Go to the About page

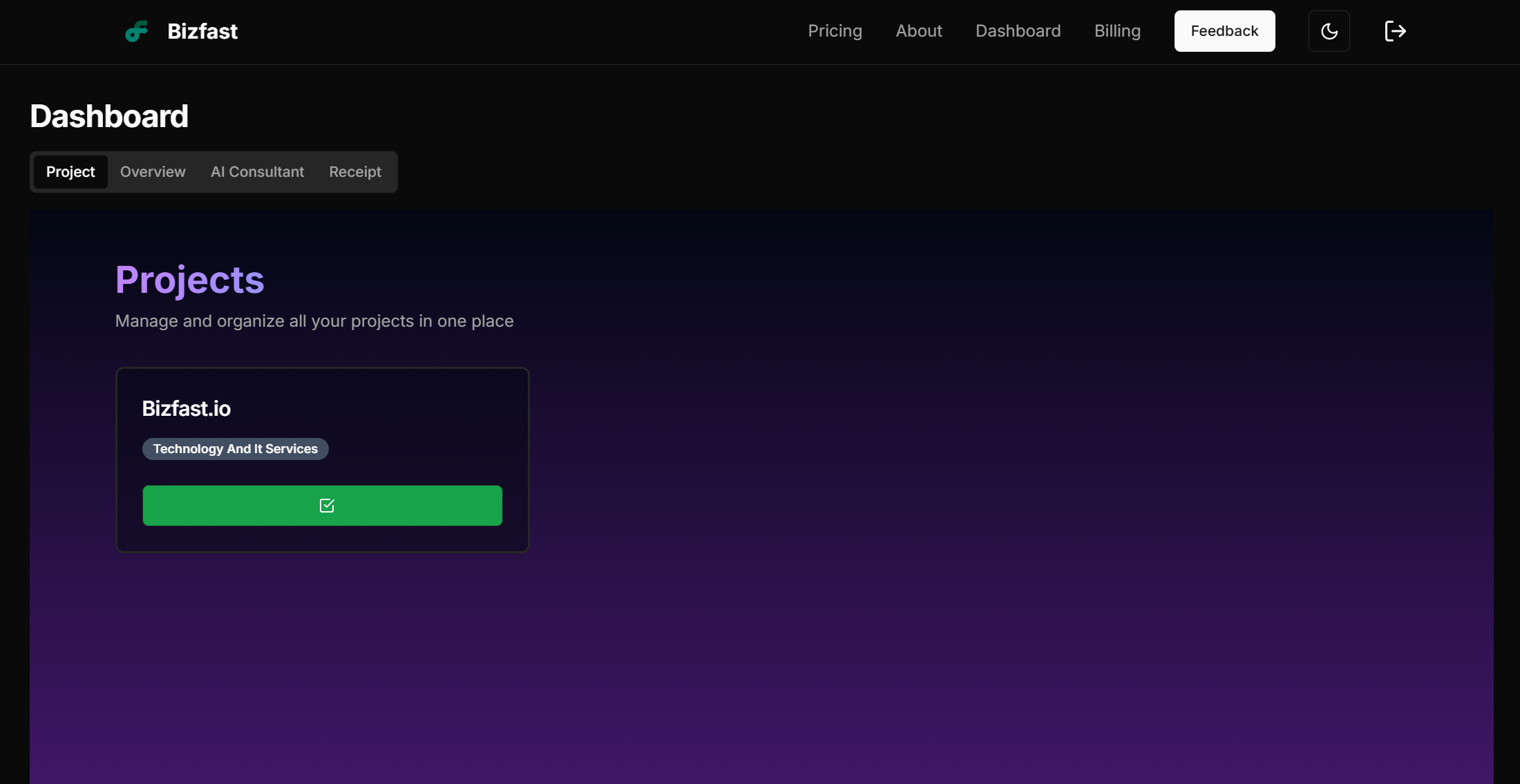pos(918,31)
